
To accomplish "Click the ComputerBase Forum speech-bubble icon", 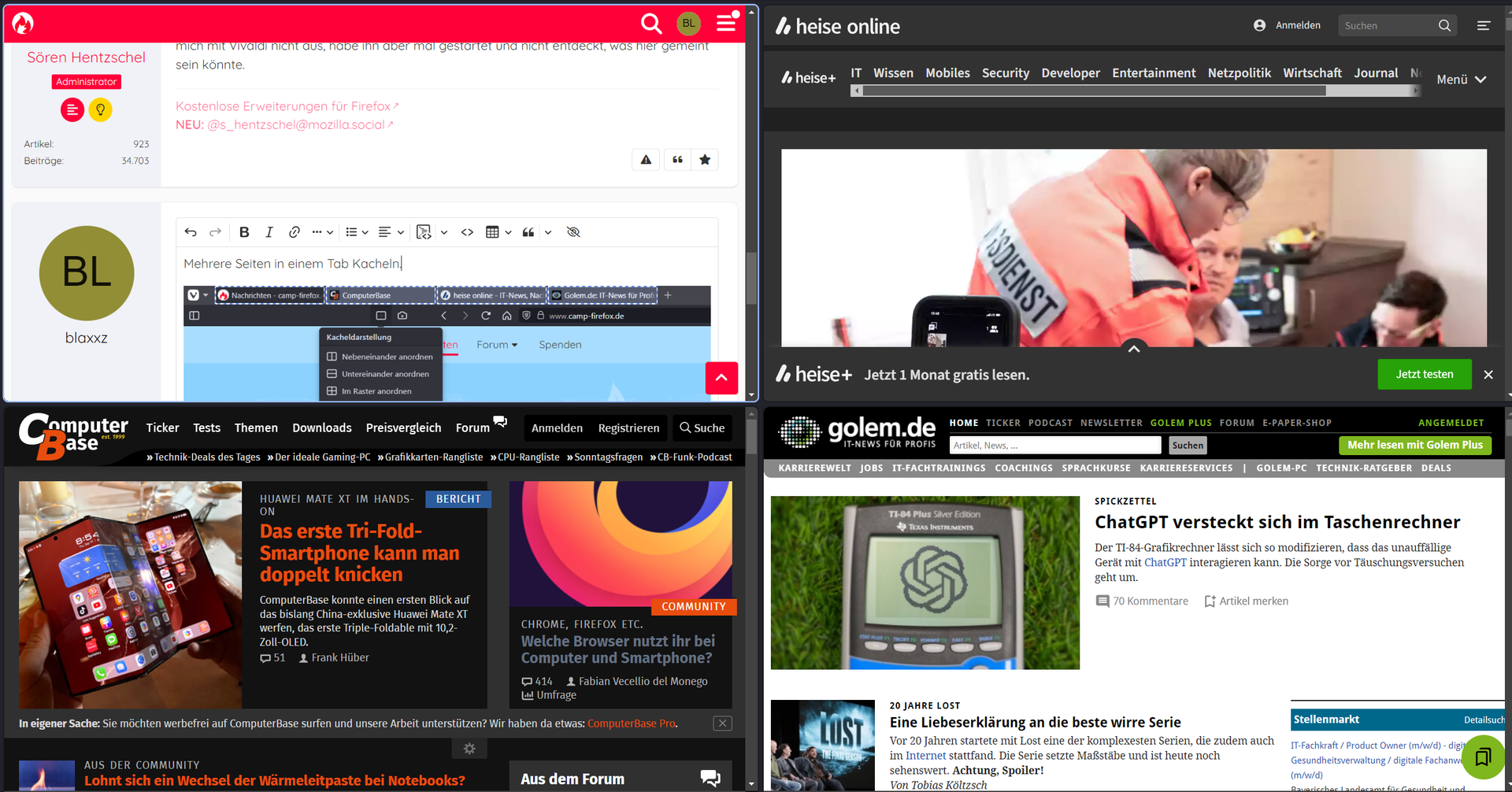I will click(500, 421).
